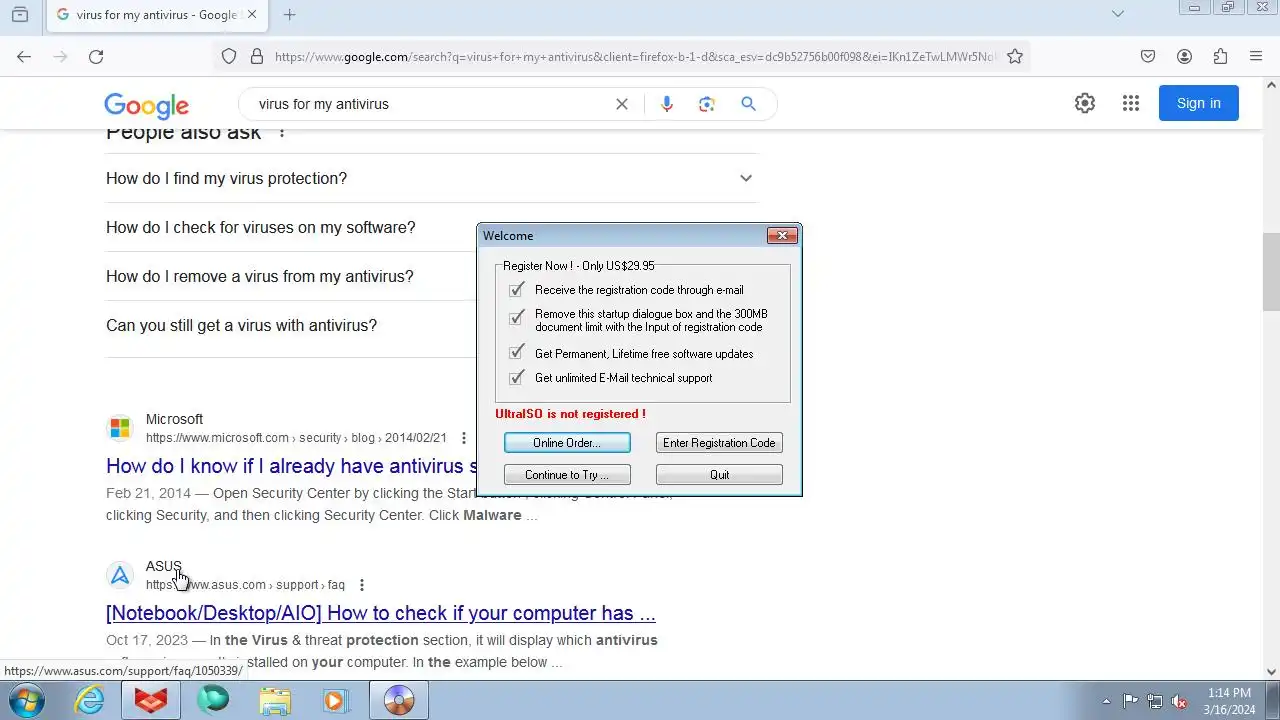Click the Google logo
Image resolution: width=1280 pixels, height=720 pixels.
pyautogui.click(x=146, y=105)
